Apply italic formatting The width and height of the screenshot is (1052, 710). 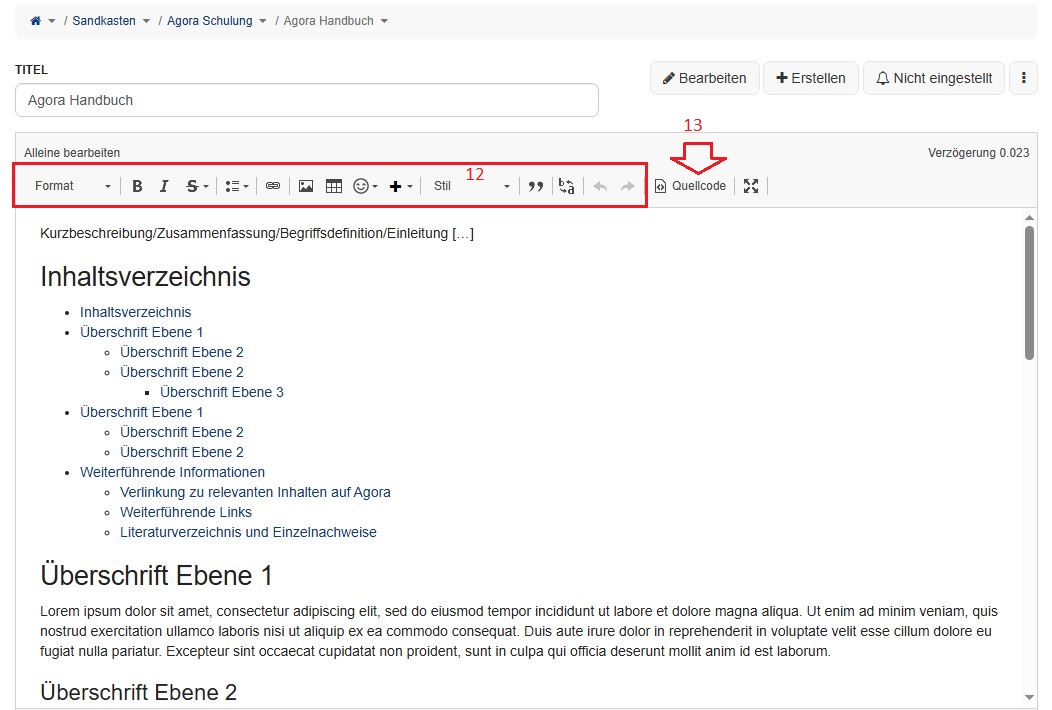click(164, 186)
